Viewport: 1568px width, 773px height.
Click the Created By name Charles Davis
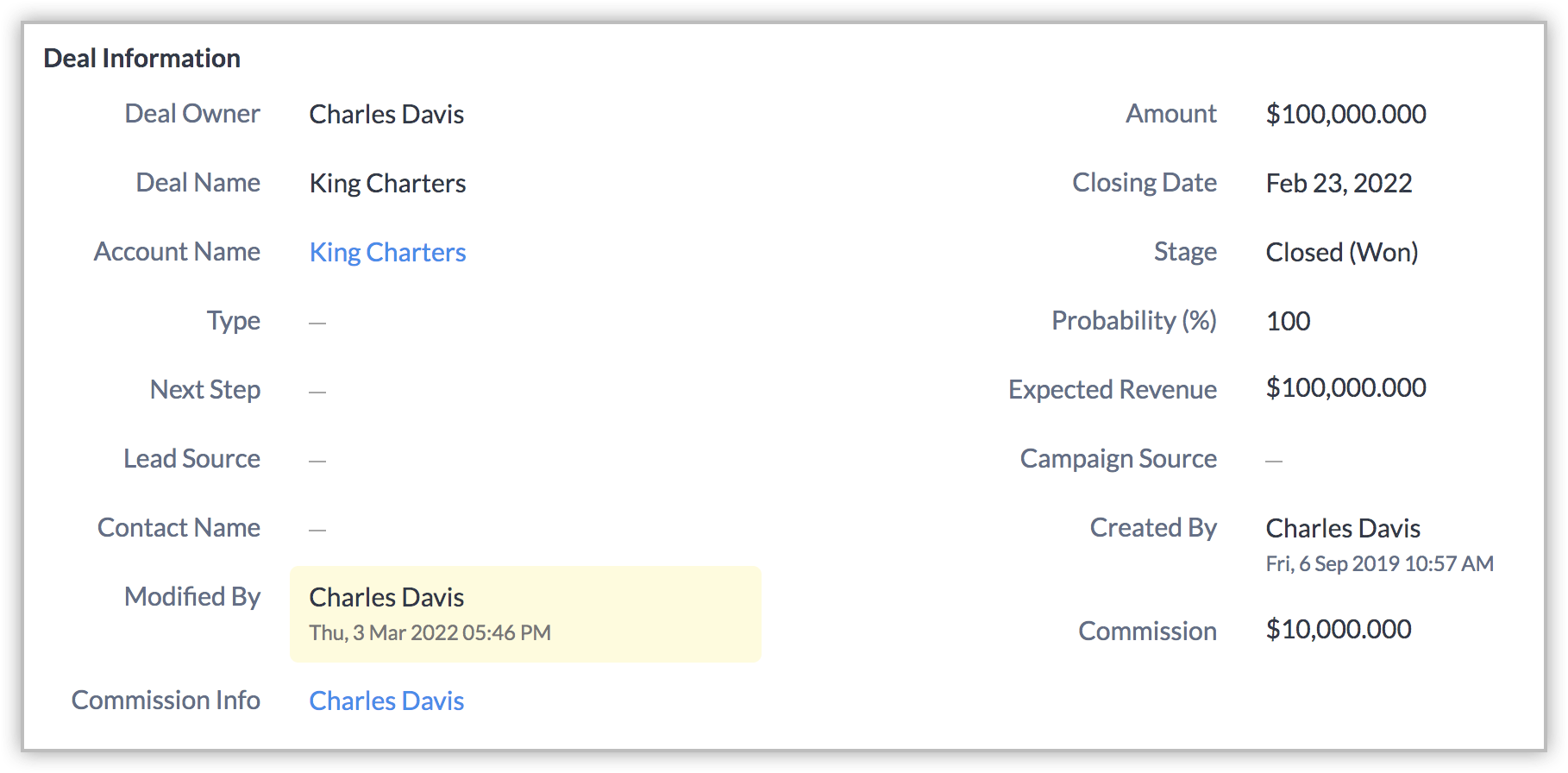pos(1343,528)
